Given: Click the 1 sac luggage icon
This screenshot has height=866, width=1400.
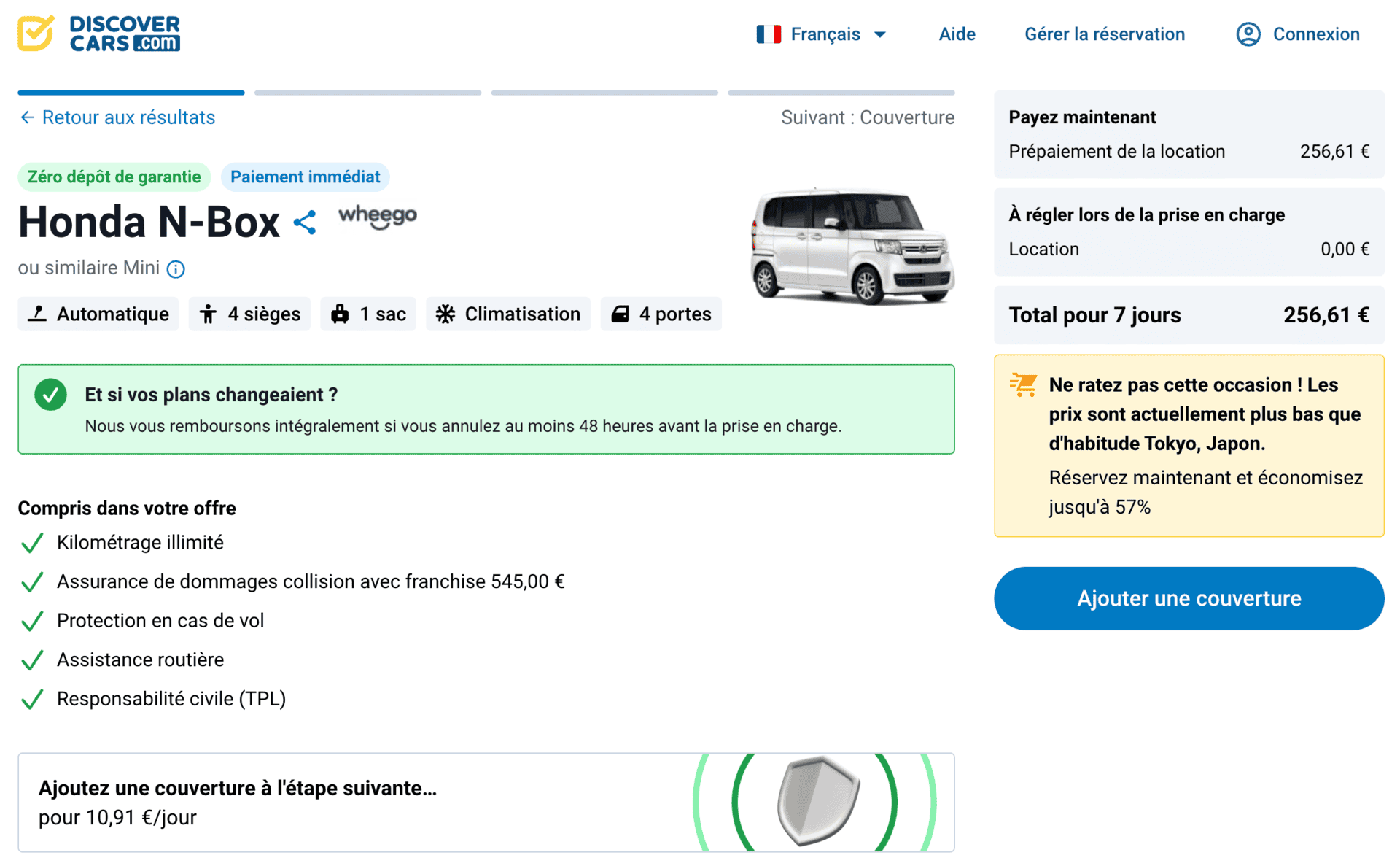Looking at the screenshot, I should [340, 314].
